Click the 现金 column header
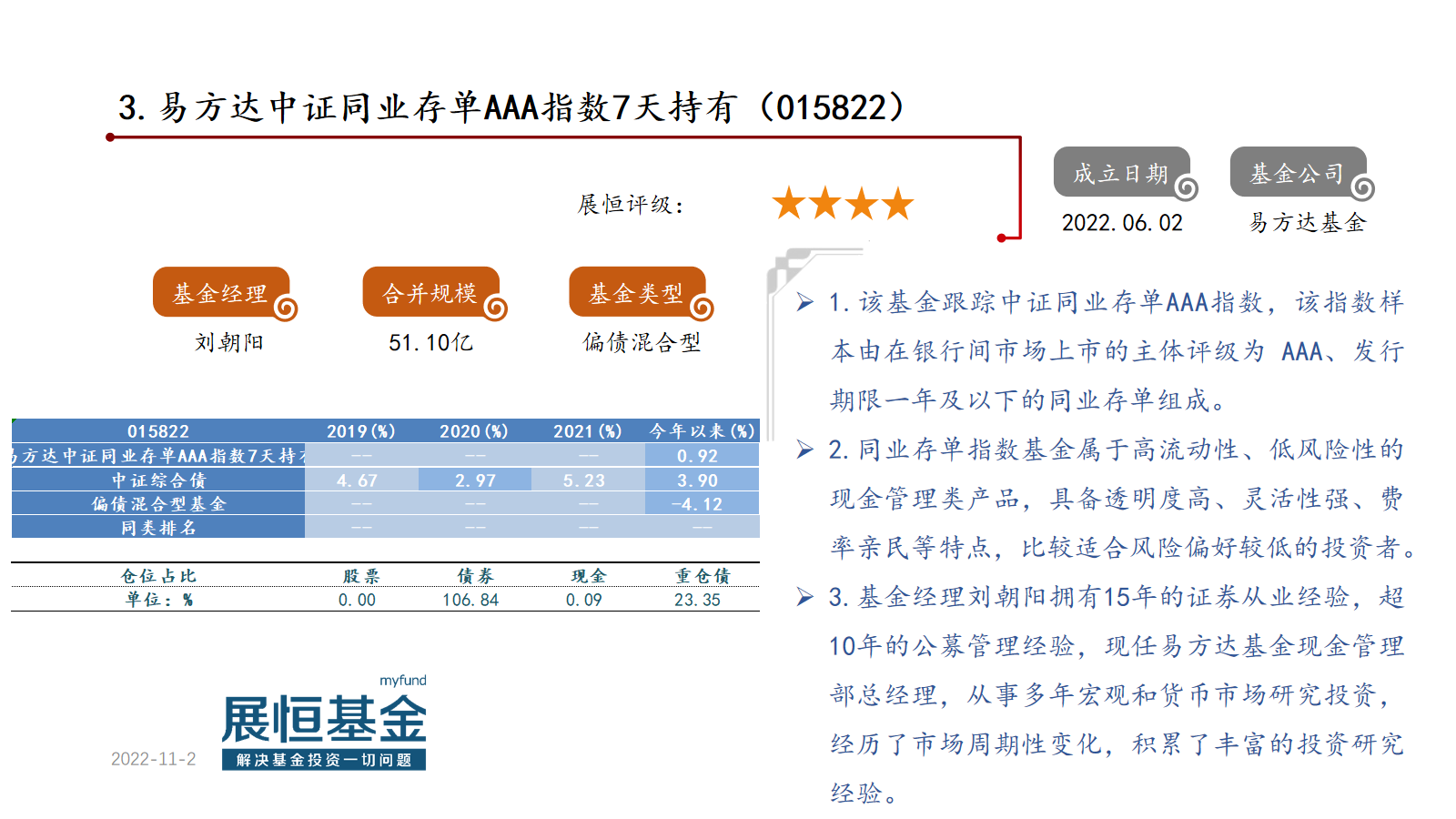The image size is (1456, 819). coord(588,575)
